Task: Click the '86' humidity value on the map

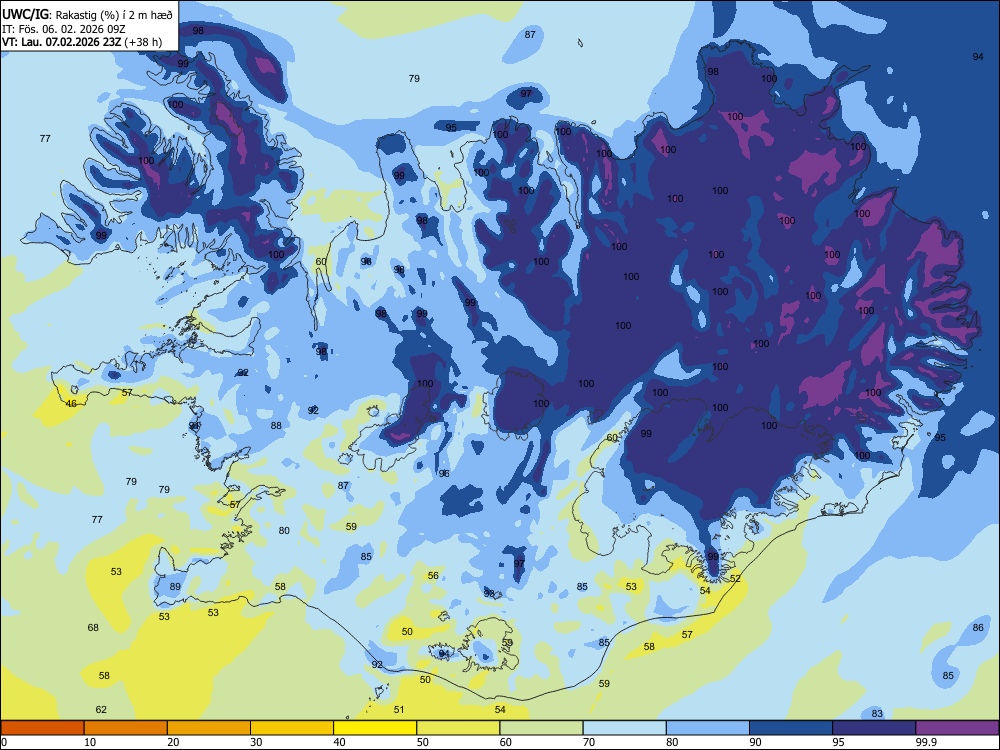Action: pos(978,628)
